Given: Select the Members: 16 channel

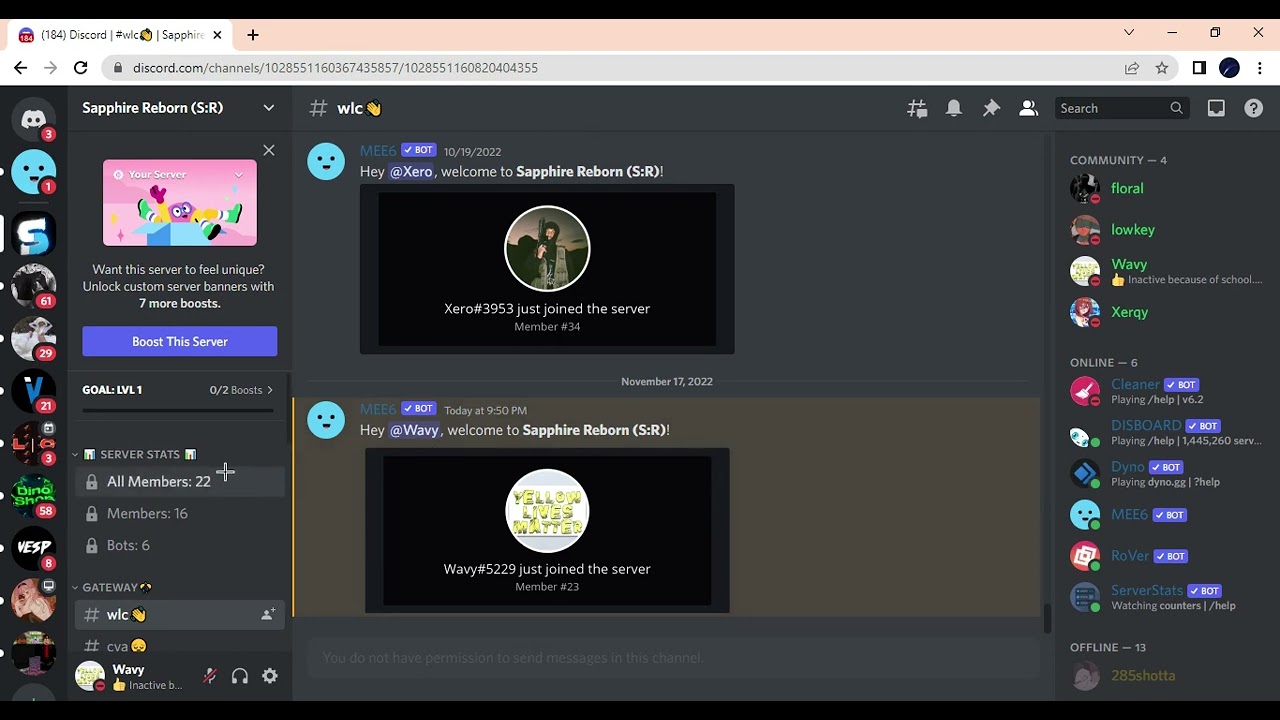Looking at the screenshot, I should coord(180,514).
